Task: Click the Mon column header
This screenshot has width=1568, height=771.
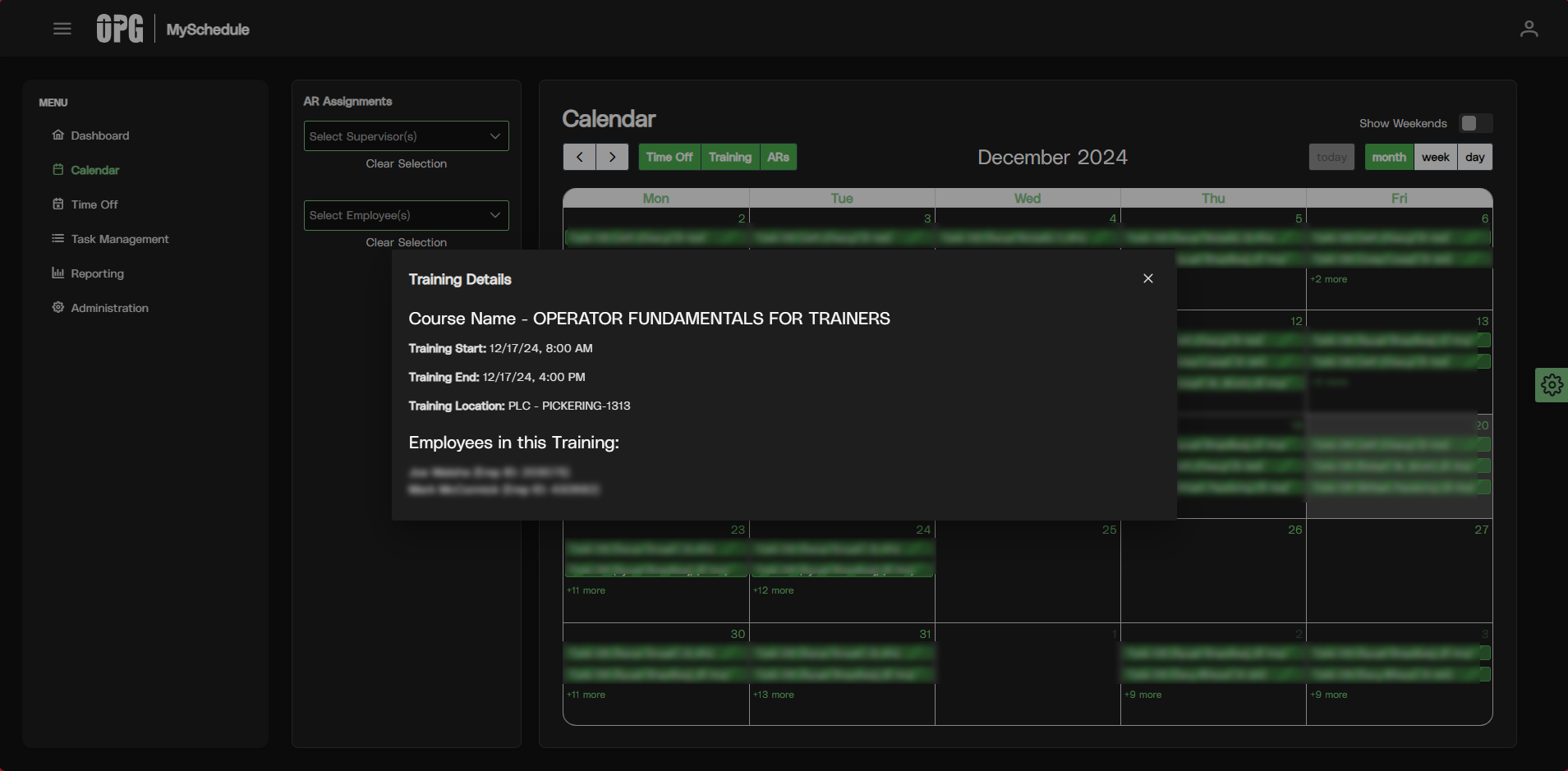Action: coord(656,198)
